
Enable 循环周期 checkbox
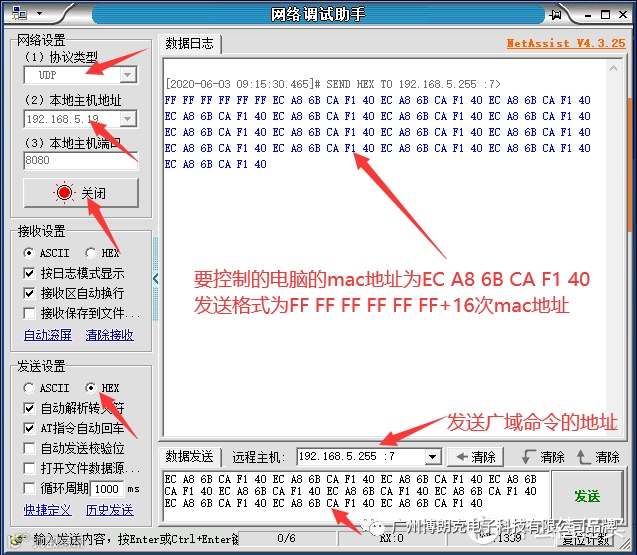coord(29,488)
